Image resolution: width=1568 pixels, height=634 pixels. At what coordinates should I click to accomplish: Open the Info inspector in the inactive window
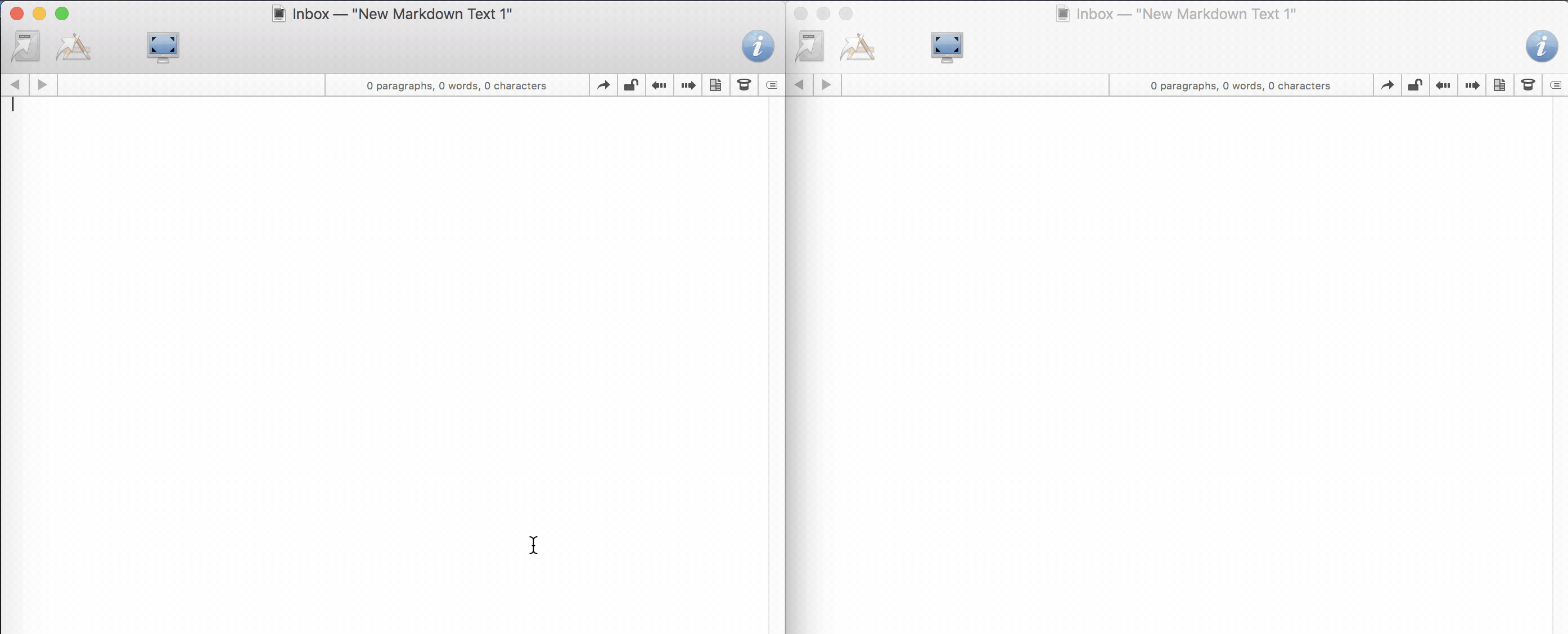pyautogui.click(x=1541, y=46)
